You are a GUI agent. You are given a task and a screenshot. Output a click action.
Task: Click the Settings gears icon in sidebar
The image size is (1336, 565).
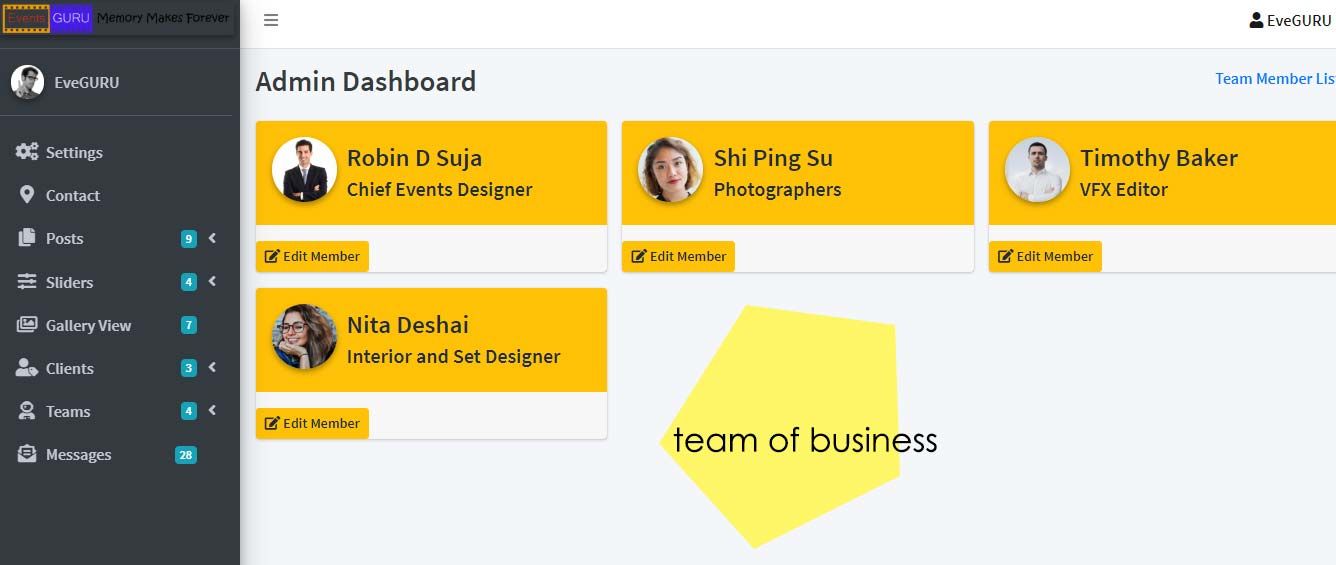27,152
